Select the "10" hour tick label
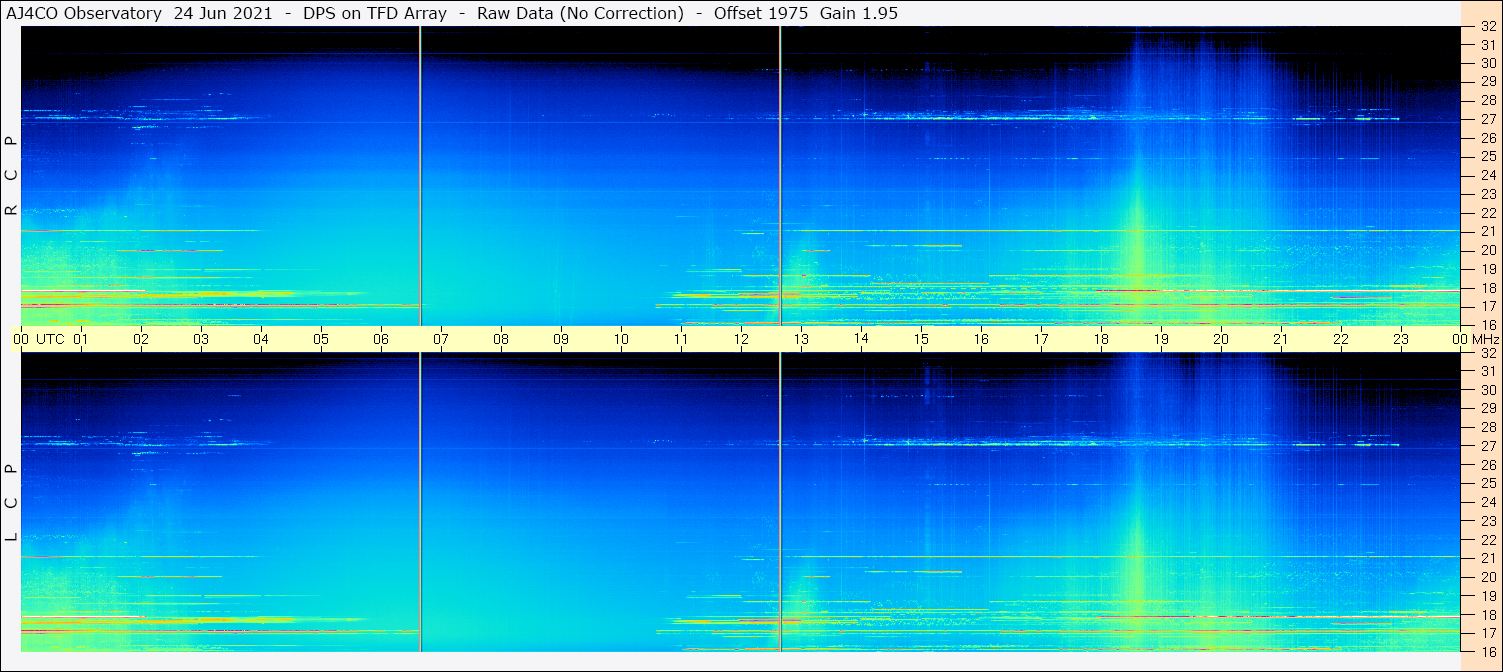This screenshot has width=1503, height=672. point(621,340)
